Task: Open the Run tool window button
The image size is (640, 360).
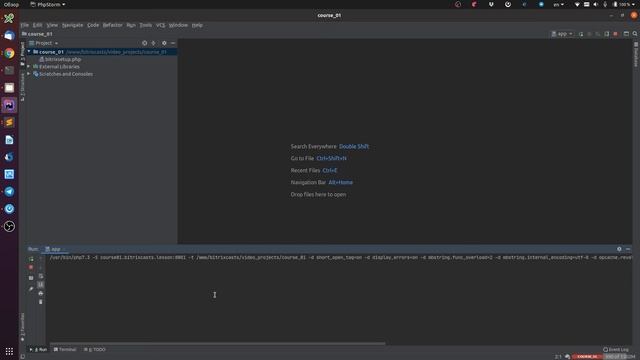Action: 38,350
